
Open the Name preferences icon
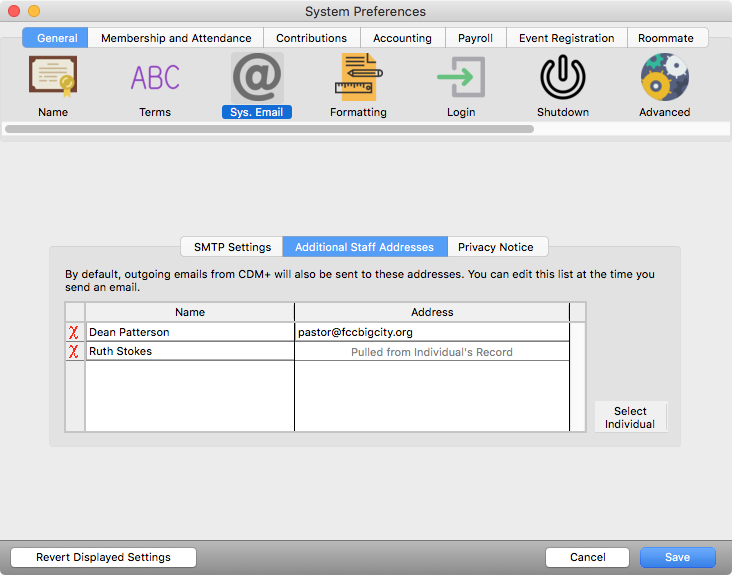click(53, 78)
